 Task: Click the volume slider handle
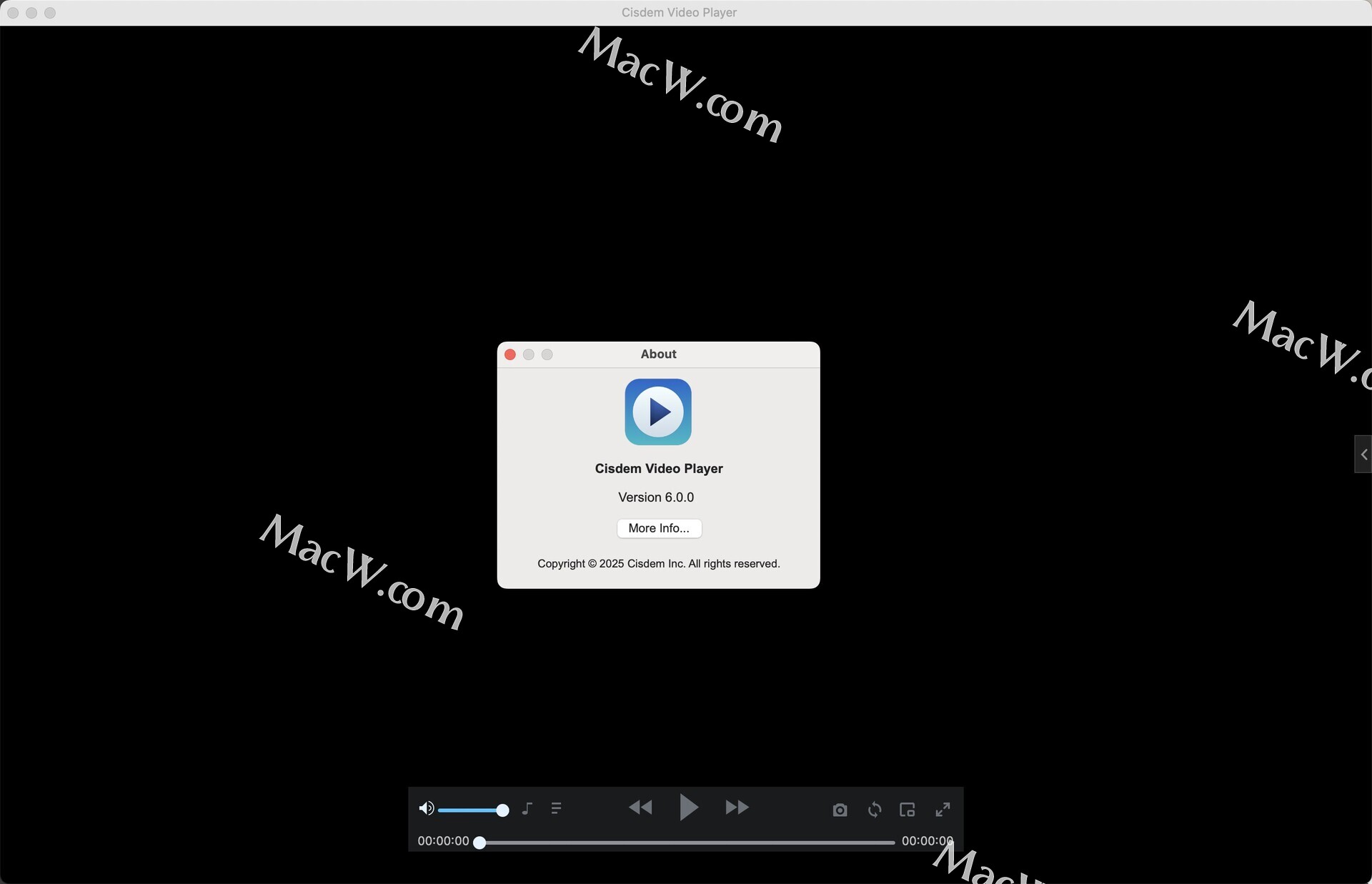coord(502,810)
